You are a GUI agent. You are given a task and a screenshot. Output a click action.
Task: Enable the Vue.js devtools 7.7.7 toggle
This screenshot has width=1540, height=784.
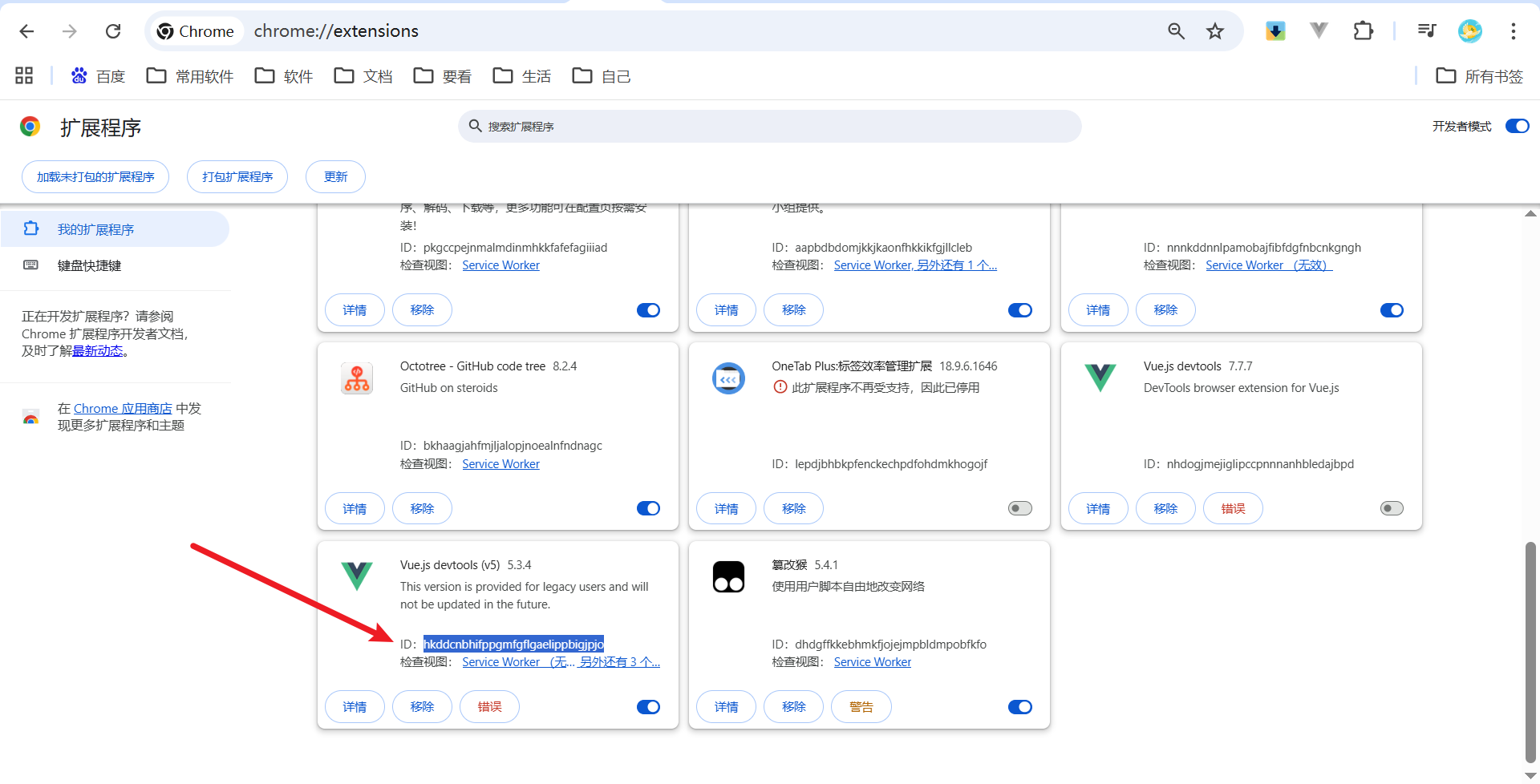coord(1392,508)
